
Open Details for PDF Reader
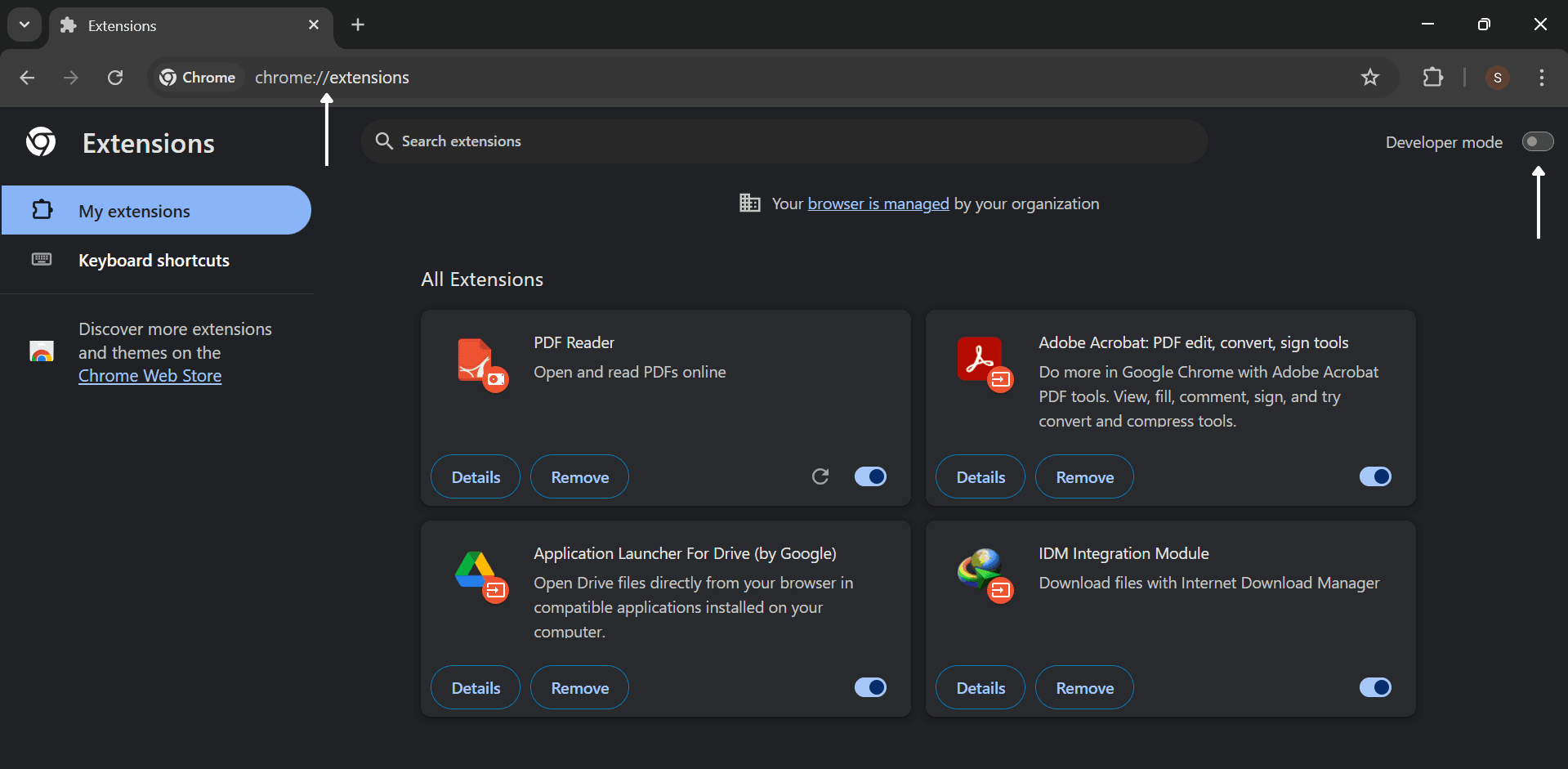[476, 477]
